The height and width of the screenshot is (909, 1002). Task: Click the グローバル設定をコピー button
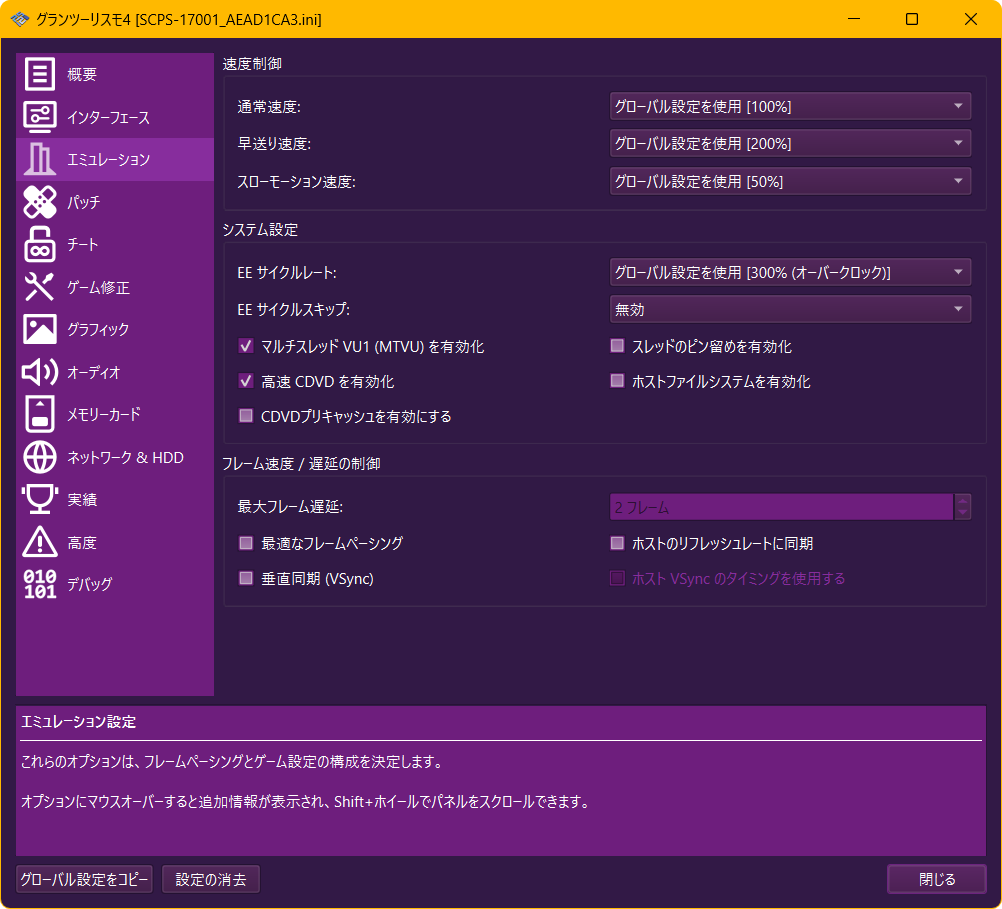point(85,880)
